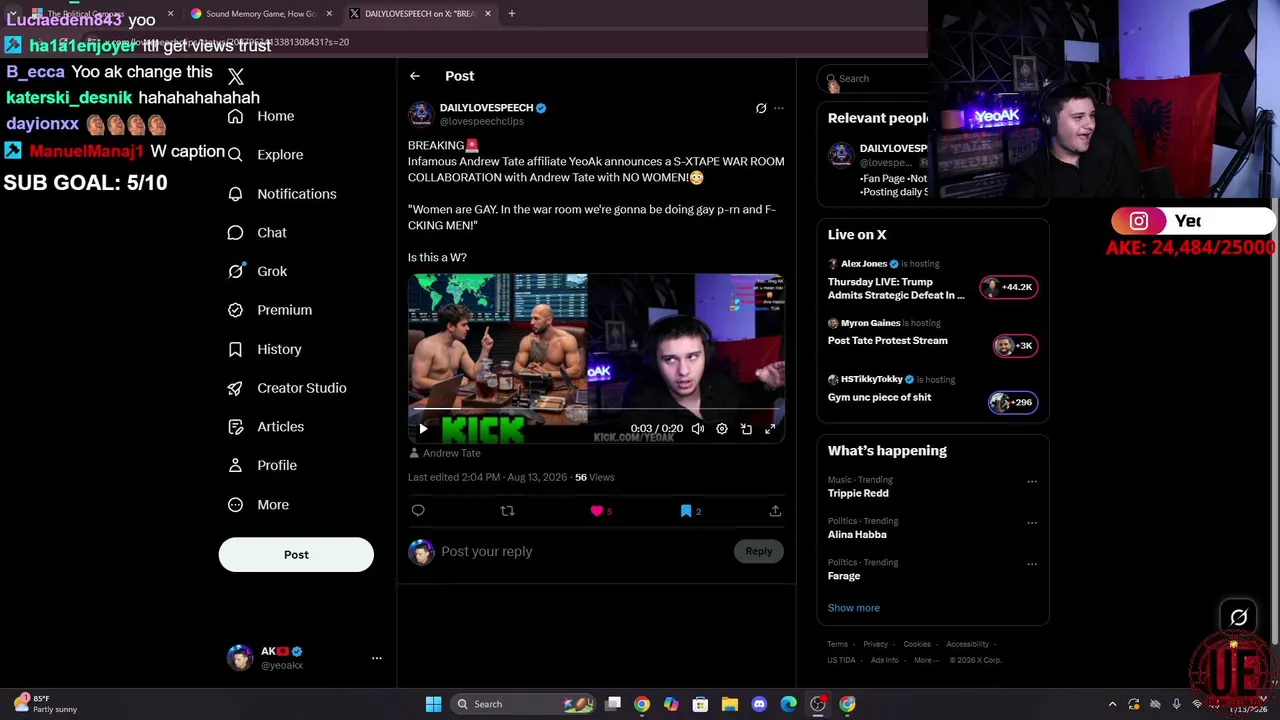Click the Search field on X
1280x720 pixels.
(873, 78)
